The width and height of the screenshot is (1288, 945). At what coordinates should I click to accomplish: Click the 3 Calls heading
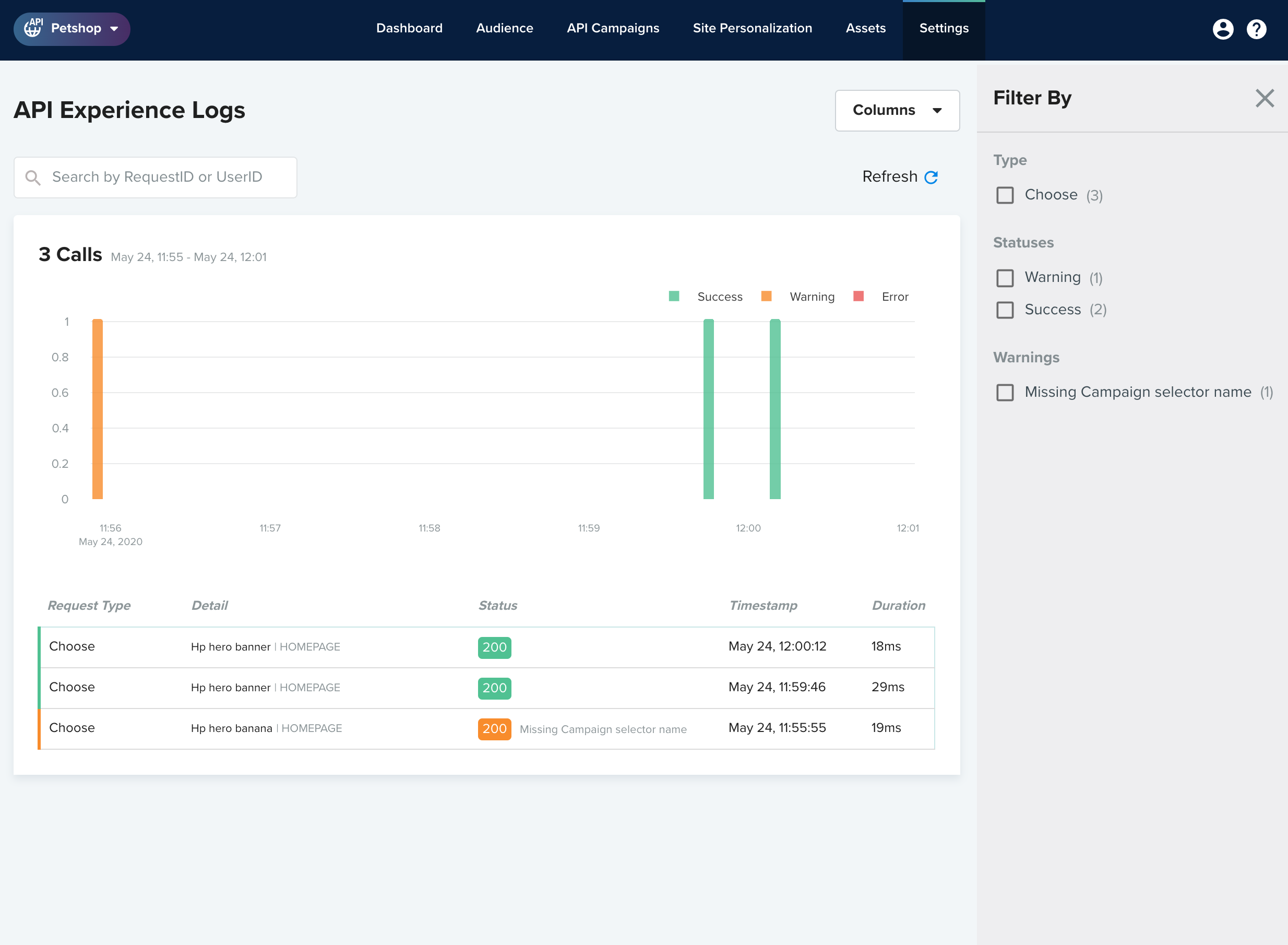(70, 255)
